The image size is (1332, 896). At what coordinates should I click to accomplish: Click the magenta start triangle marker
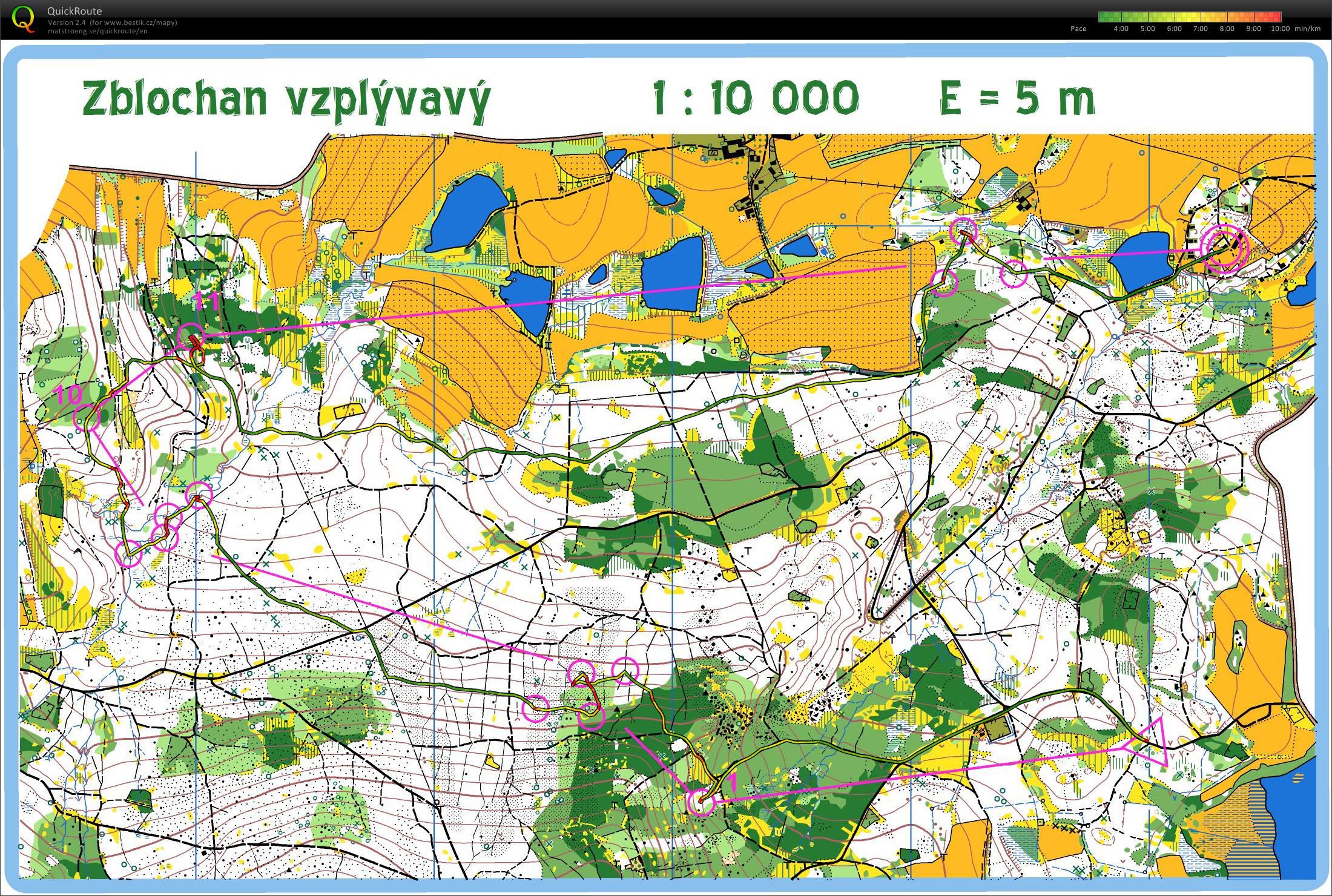click(1148, 742)
